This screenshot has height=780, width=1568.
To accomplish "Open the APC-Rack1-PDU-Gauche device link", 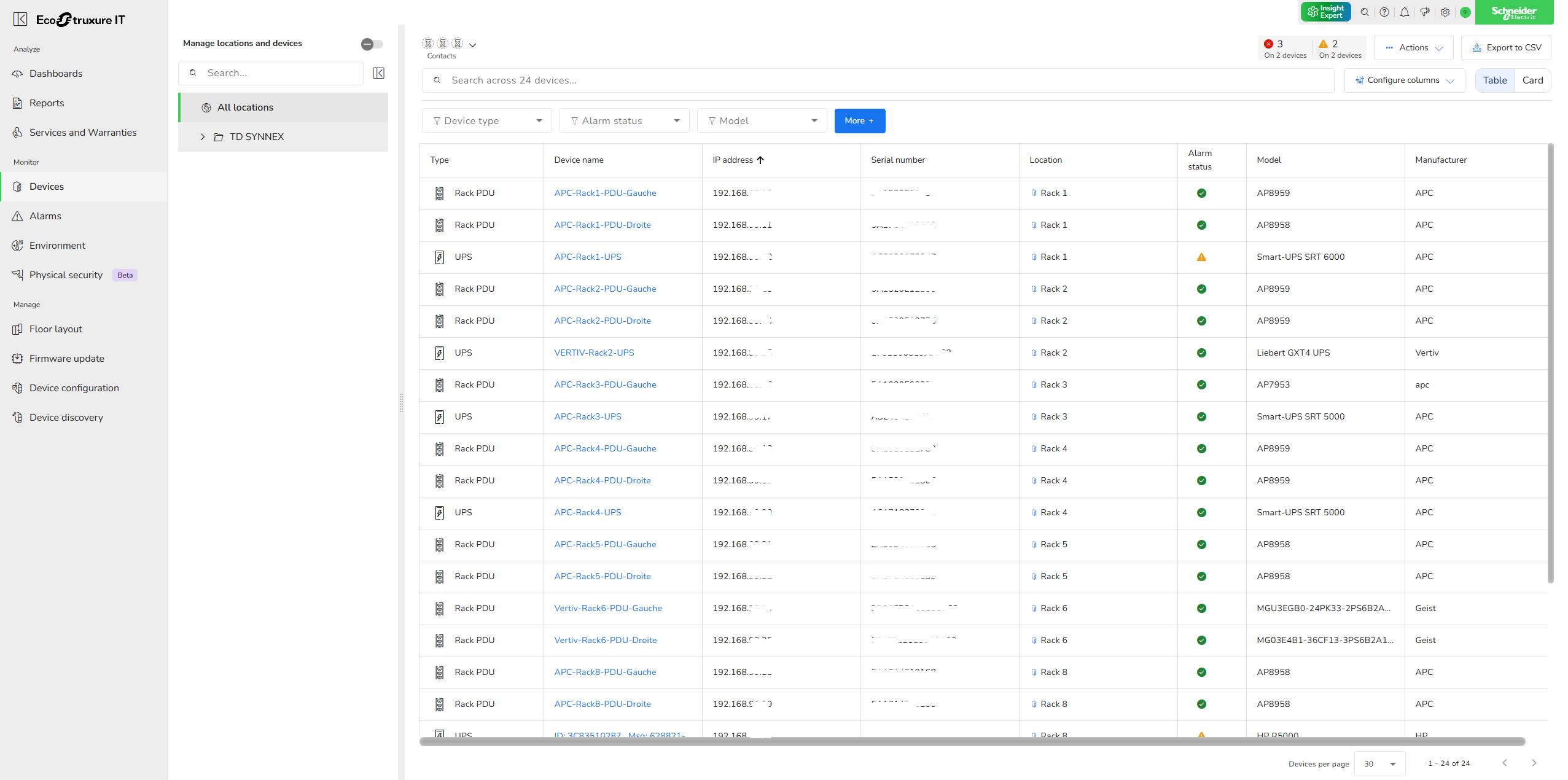I will [x=605, y=193].
